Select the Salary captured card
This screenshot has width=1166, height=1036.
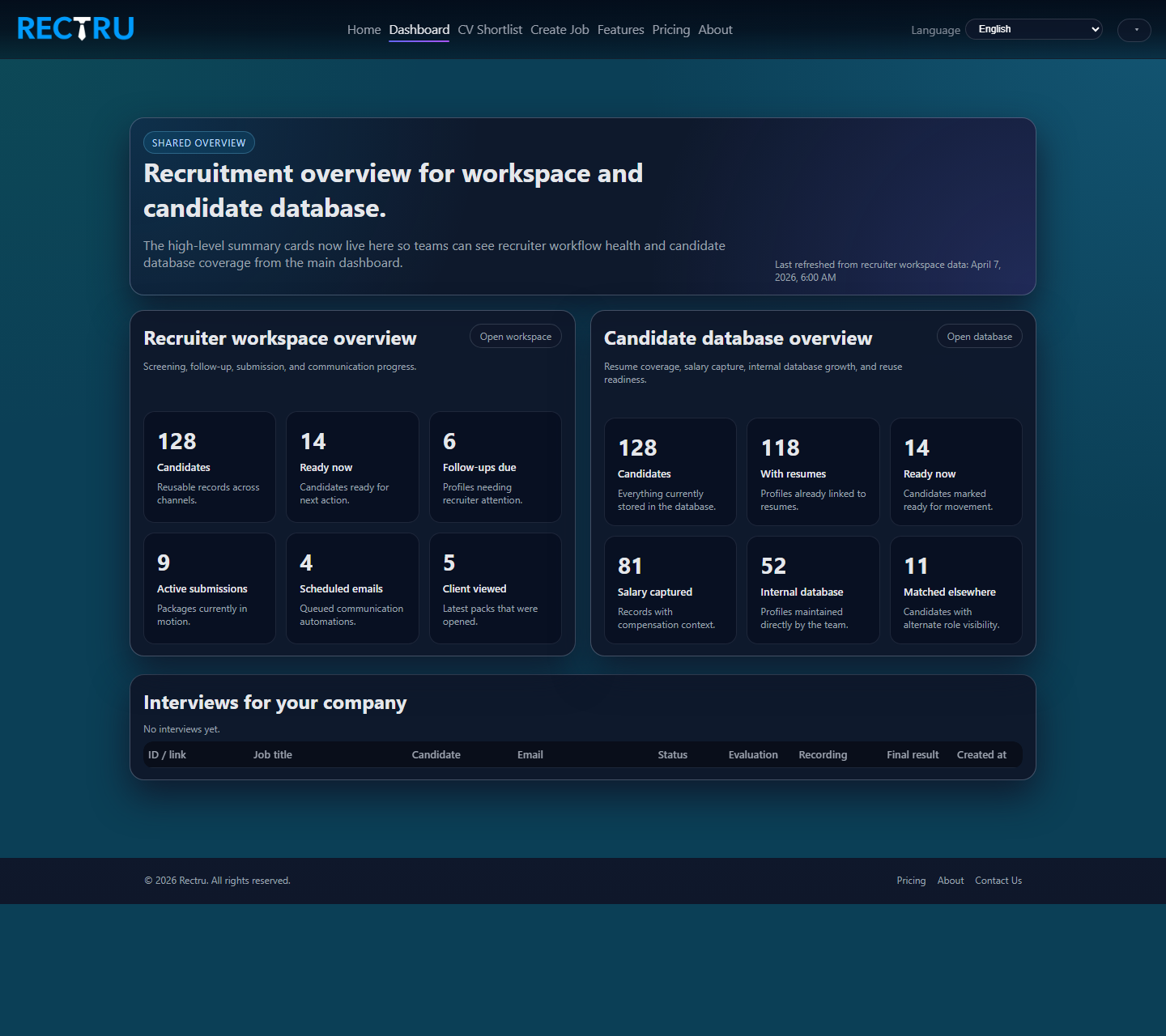click(670, 589)
